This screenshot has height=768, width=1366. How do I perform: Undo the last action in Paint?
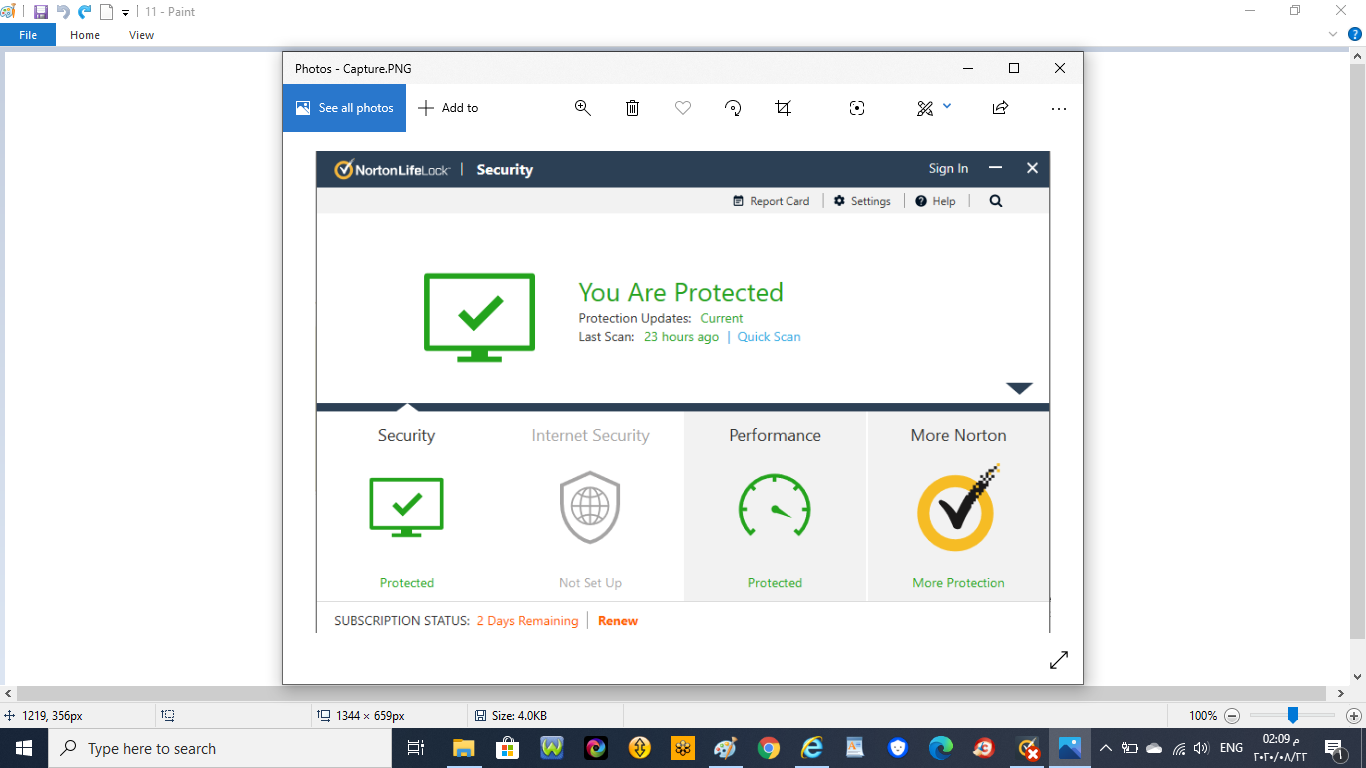[63, 12]
